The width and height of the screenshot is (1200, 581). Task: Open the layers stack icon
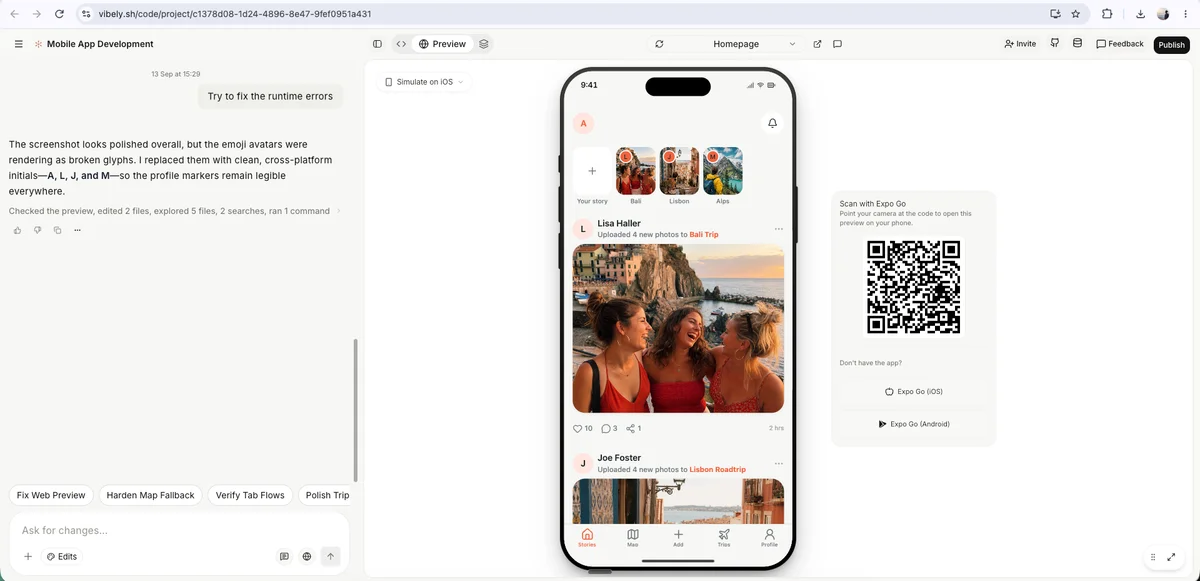(484, 44)
